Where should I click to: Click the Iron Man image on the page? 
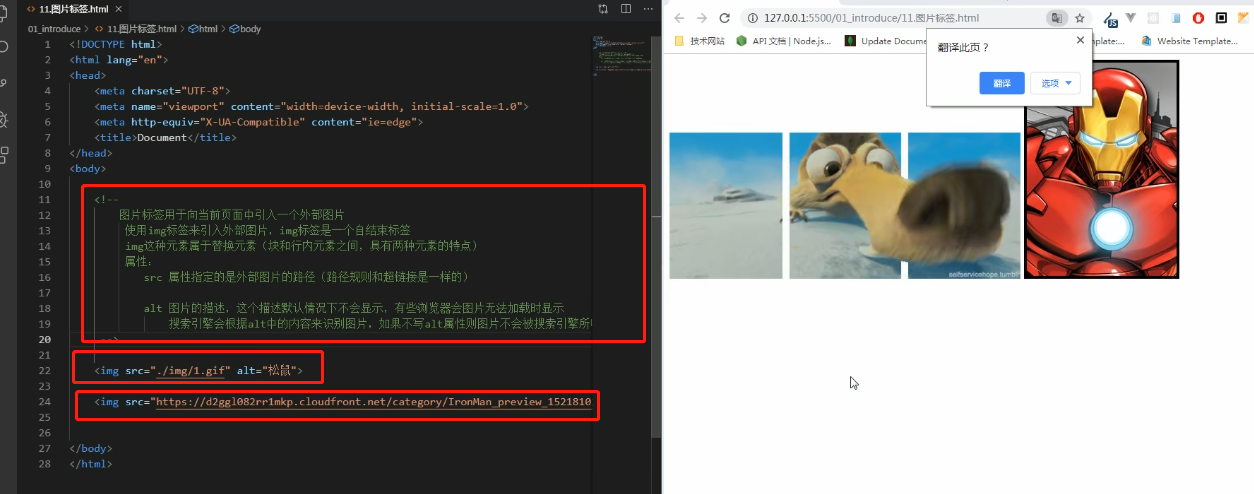(1101, 169)
